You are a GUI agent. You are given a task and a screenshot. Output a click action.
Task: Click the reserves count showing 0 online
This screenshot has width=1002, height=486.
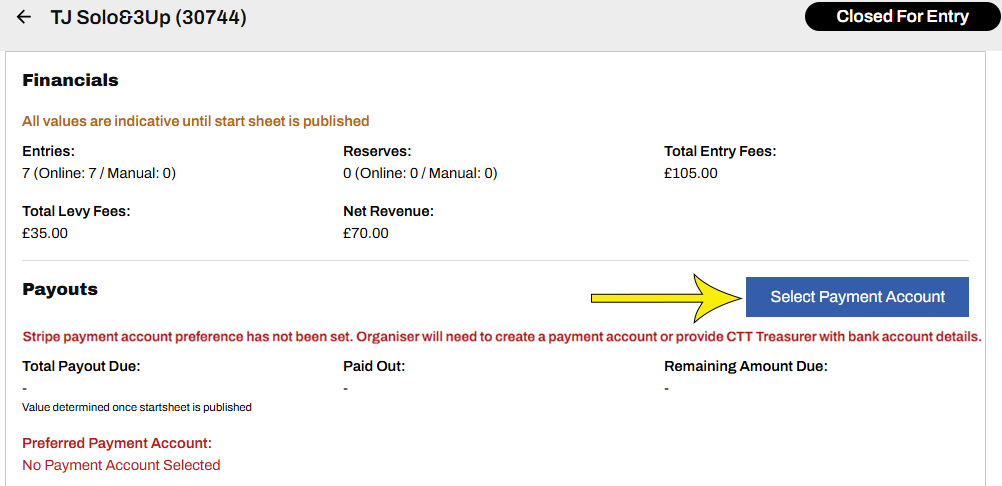pyautogui.click(x=420, y=173)
